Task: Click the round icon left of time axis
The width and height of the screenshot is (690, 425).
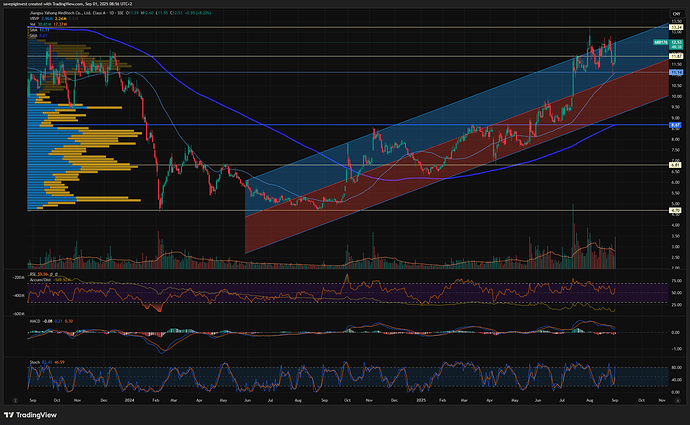Action: coord(15,400)
